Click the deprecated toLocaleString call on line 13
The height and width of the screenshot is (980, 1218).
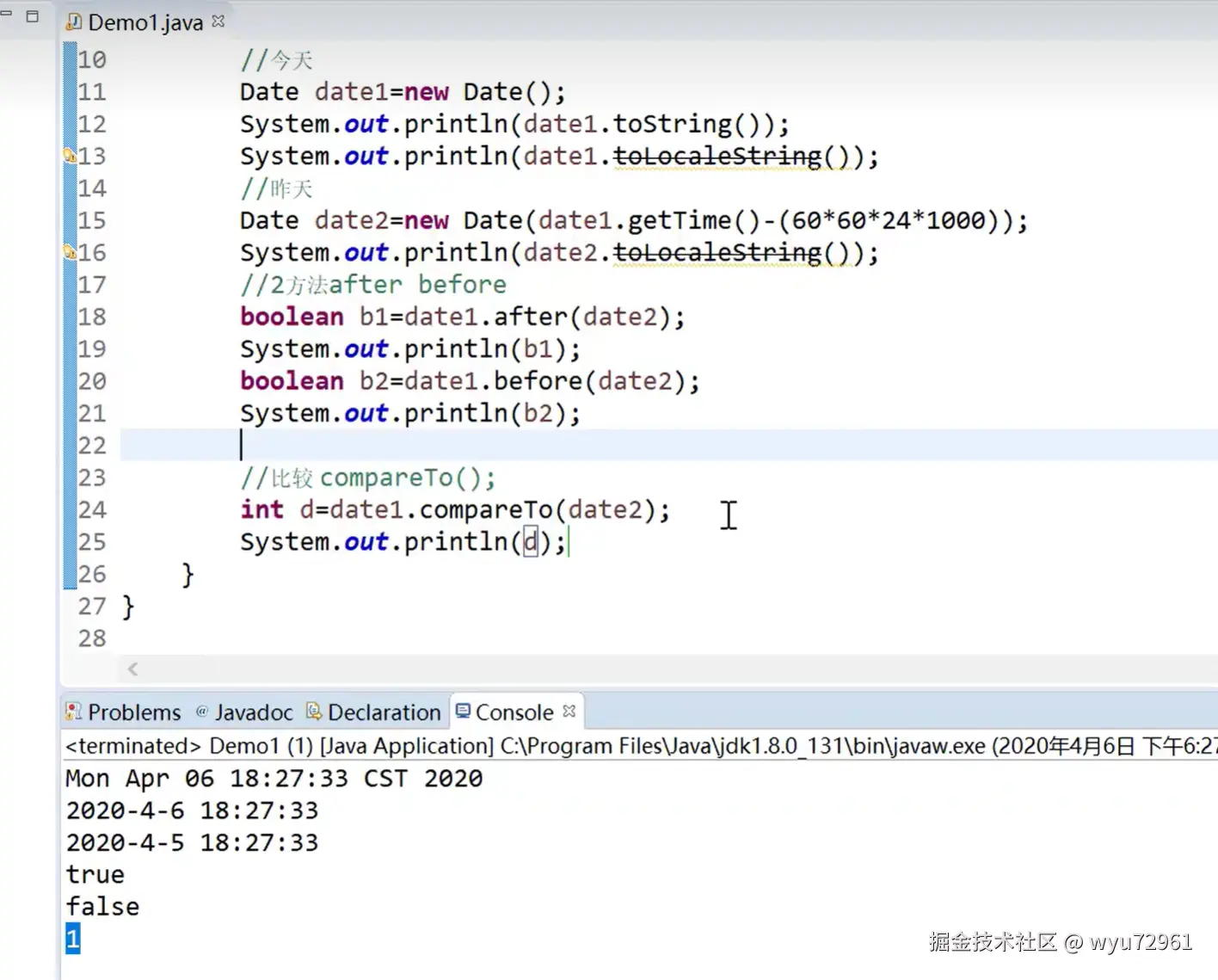[717, 157]
